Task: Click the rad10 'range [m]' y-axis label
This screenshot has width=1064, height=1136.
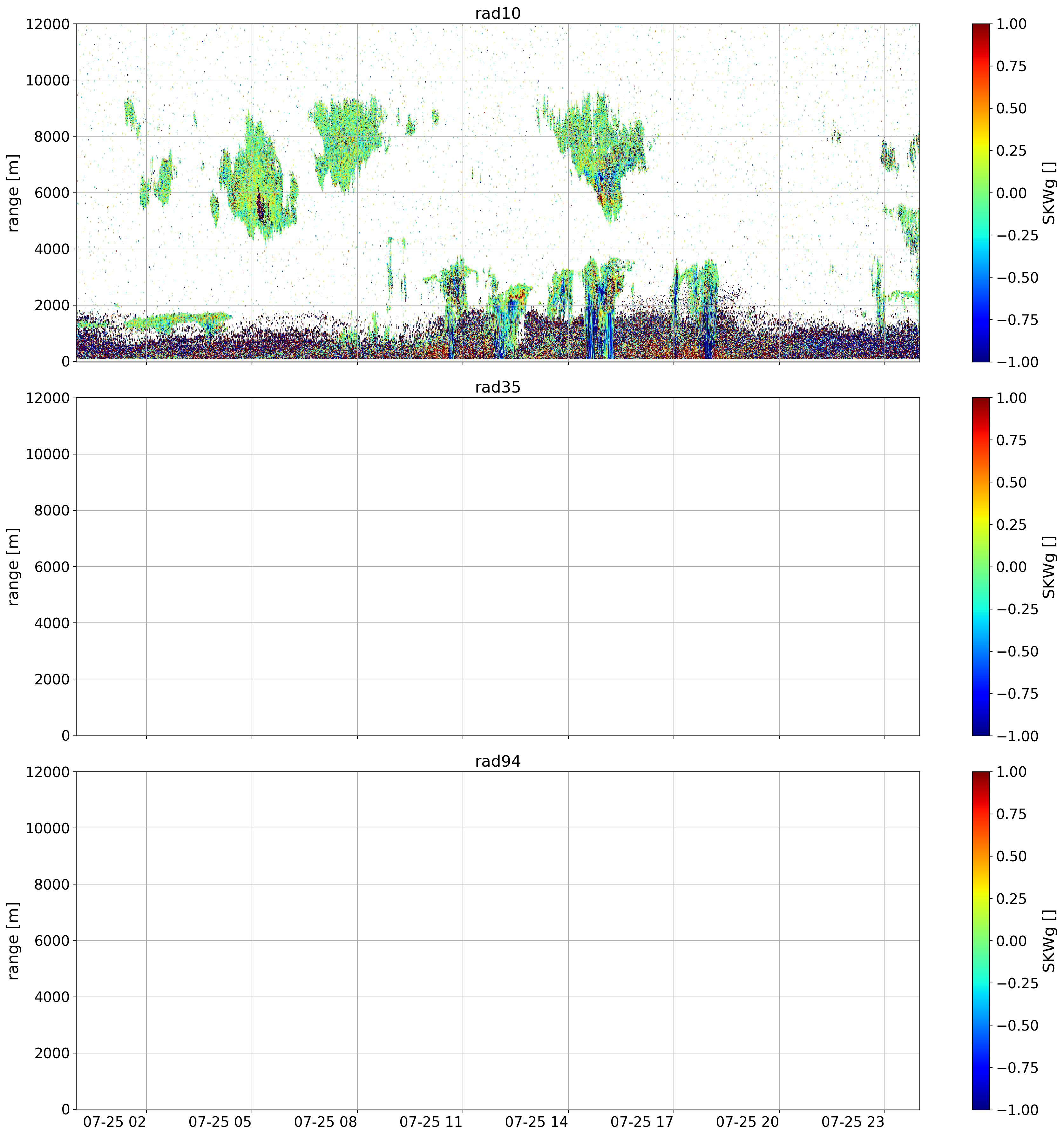Action: click(13, 192)
